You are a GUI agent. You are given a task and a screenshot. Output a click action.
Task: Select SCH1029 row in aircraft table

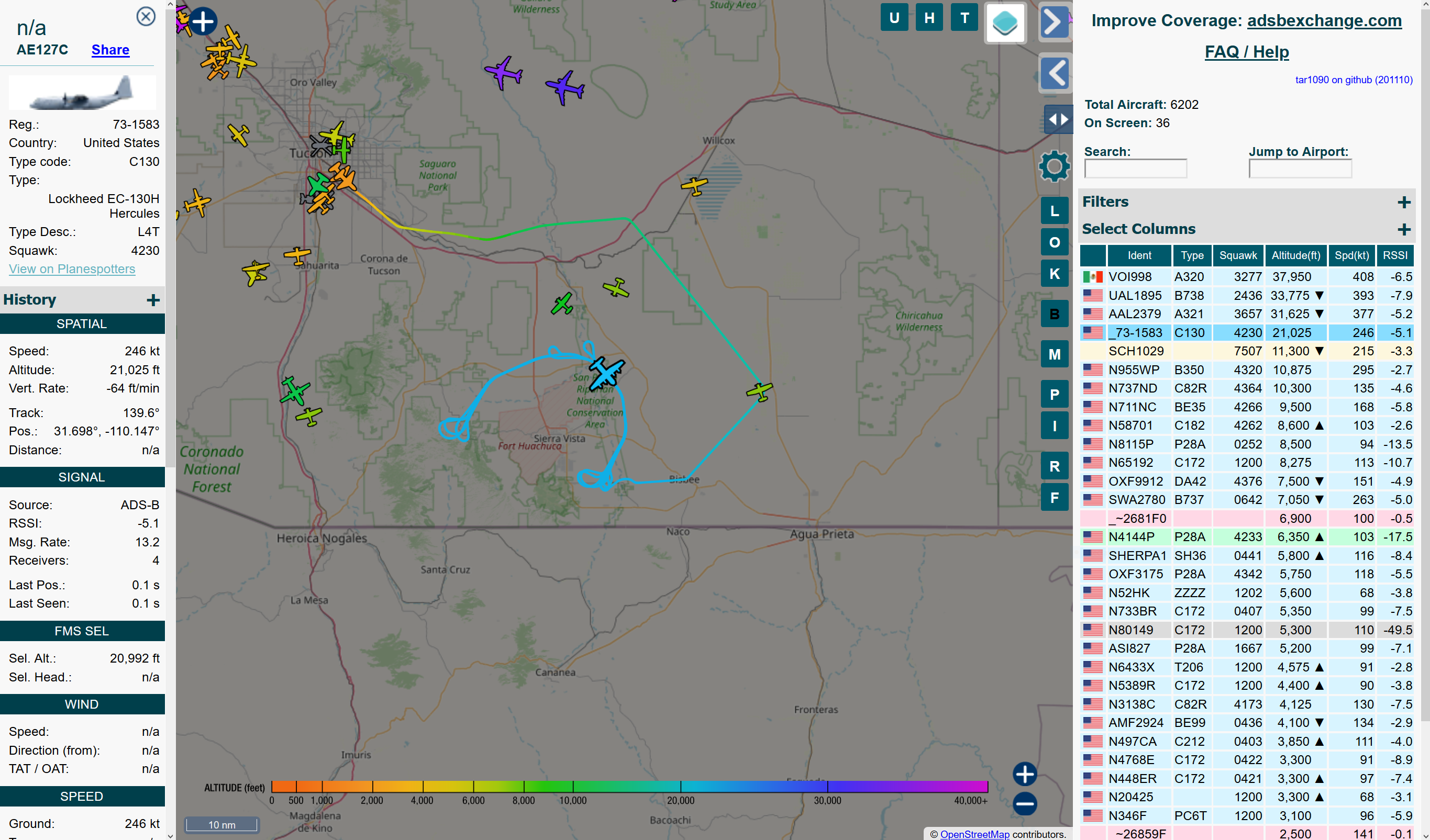[1247, 351]
